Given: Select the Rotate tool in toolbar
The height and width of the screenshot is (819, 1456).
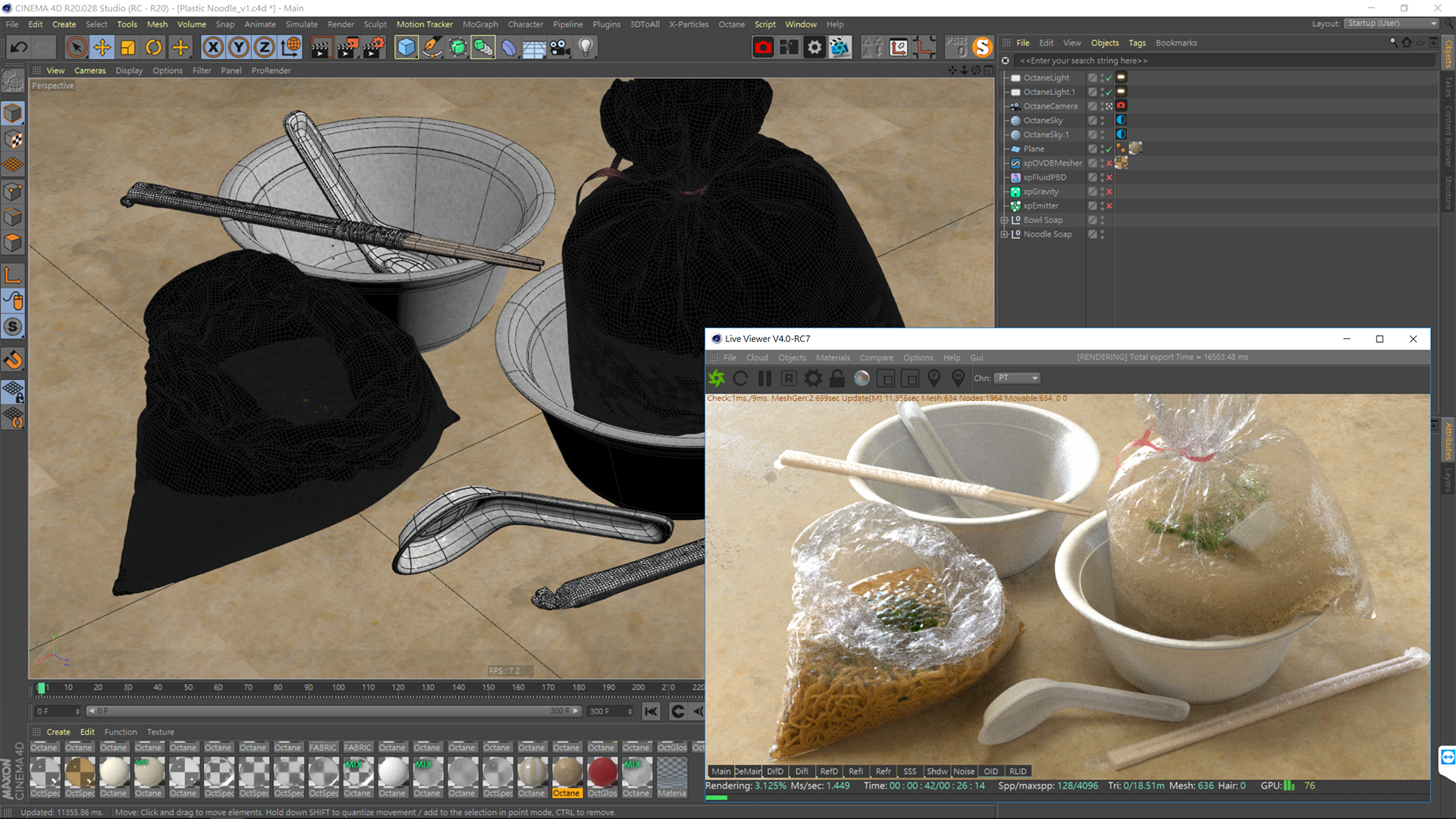Looking at the screenshot, I should pos(154,48).
